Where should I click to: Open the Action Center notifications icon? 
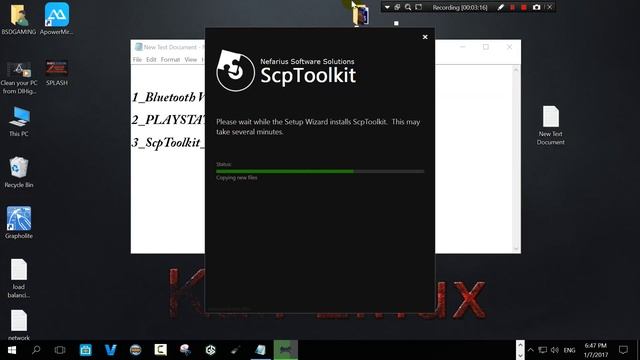[x=623, y=350]
